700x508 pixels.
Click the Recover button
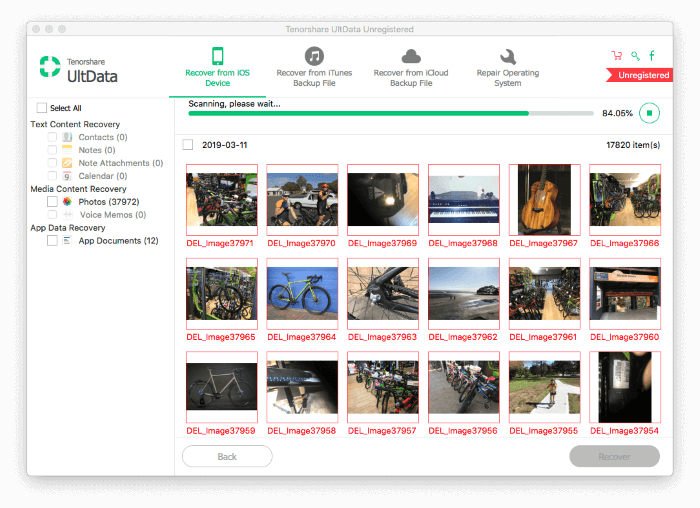coord(614,456)
